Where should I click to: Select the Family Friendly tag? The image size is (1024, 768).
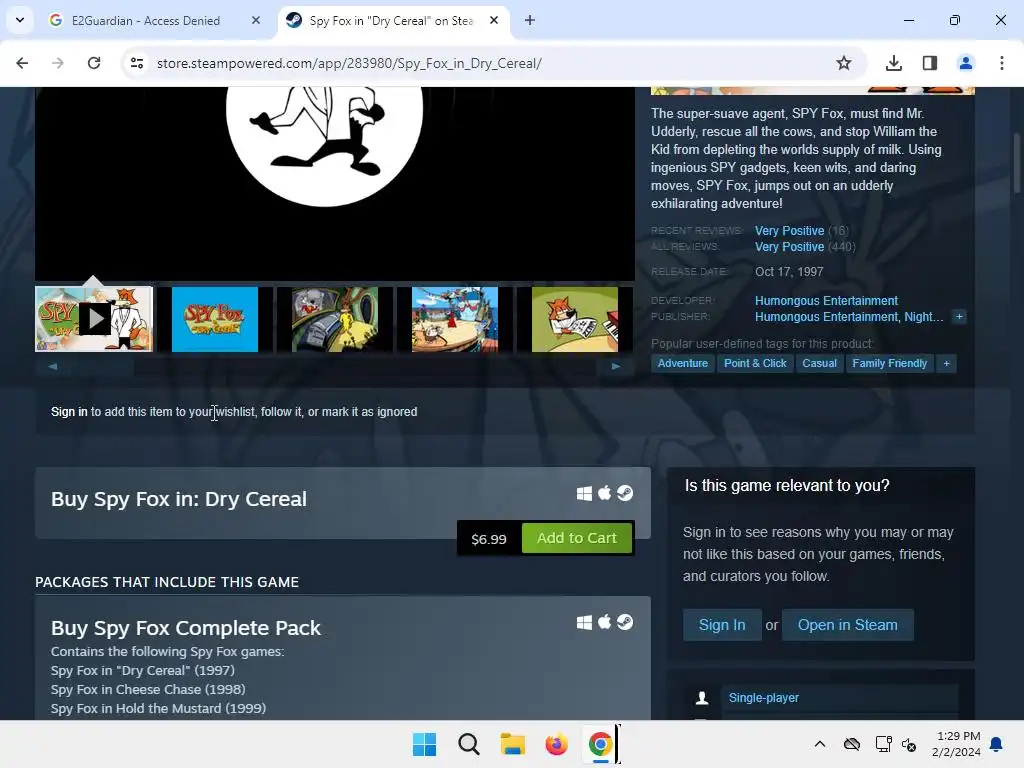tap(889, 363)
